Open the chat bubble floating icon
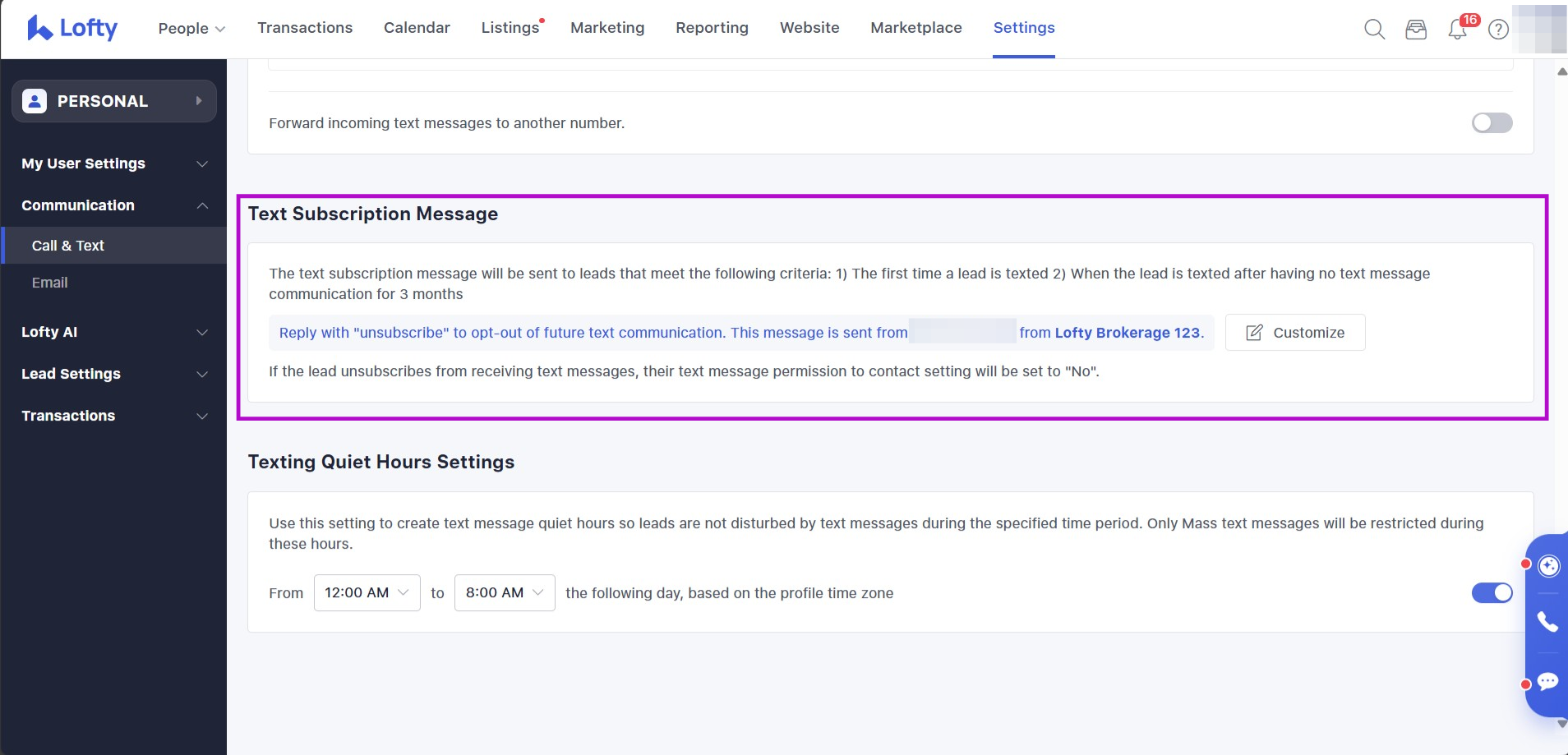 [x=1548, y=682]
